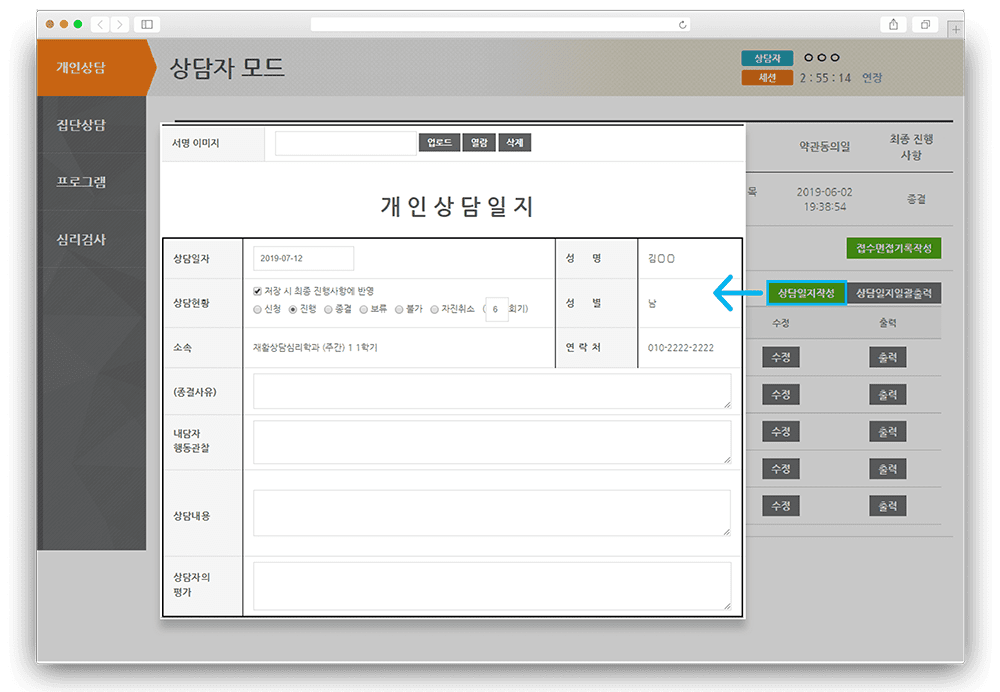This screenshot has height=692, width=1000.
Task: Select the 종결 status radio button
Action: pyautogui.click(x=328, y=309)
